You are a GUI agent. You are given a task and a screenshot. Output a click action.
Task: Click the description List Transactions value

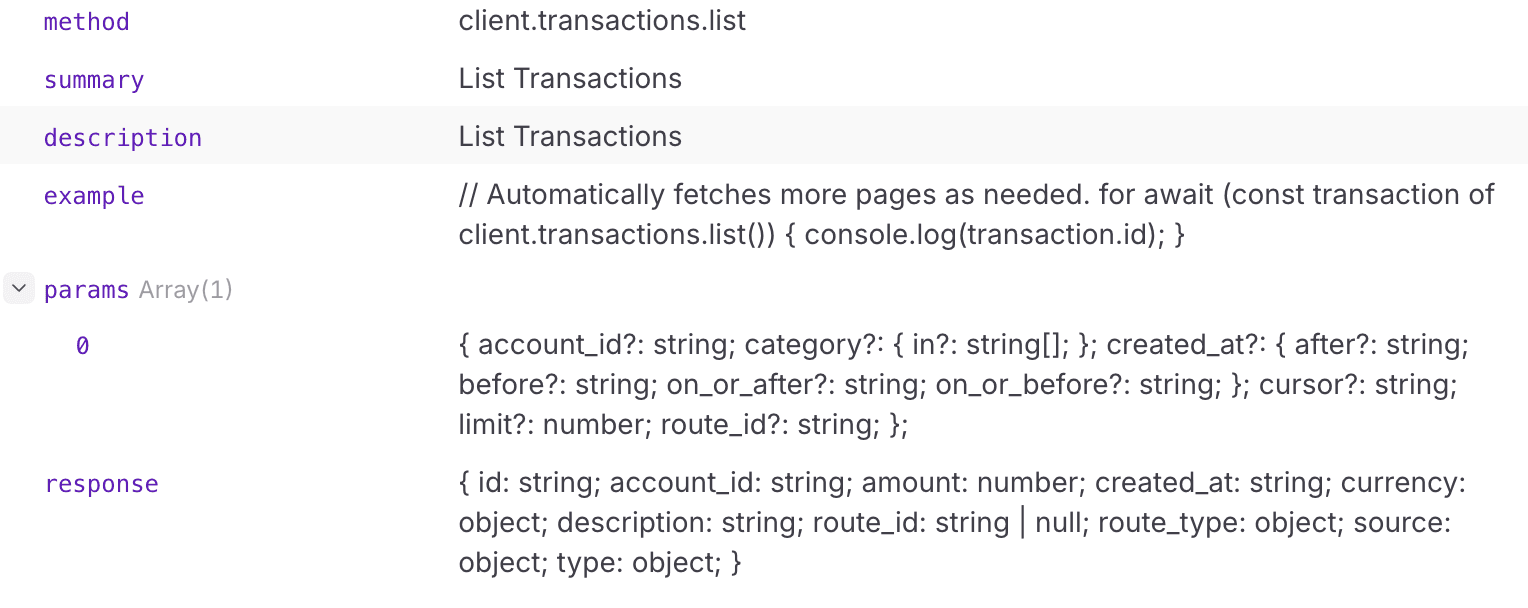(x=570, y=136)
